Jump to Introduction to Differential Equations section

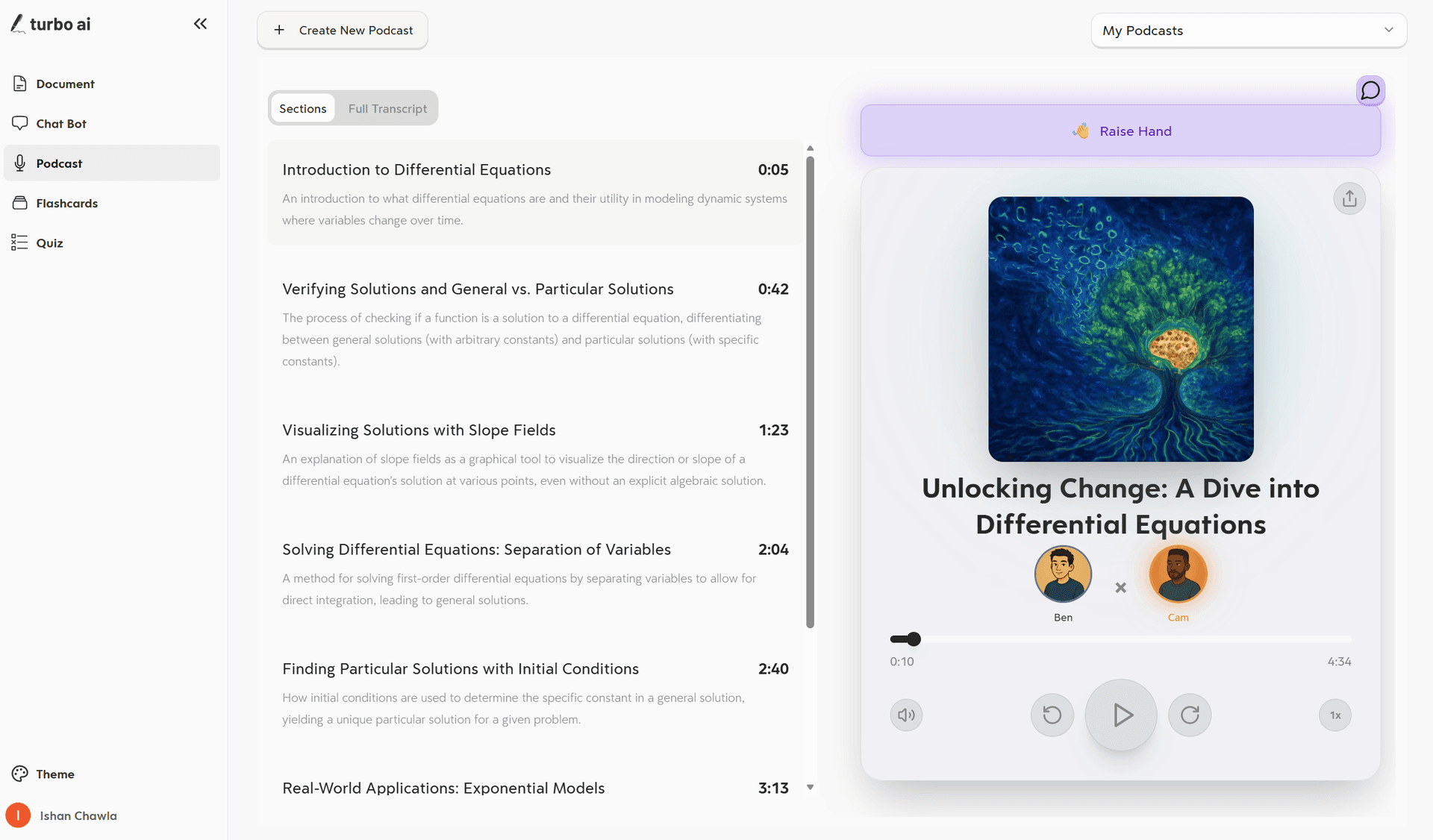(x=535, y=192)
